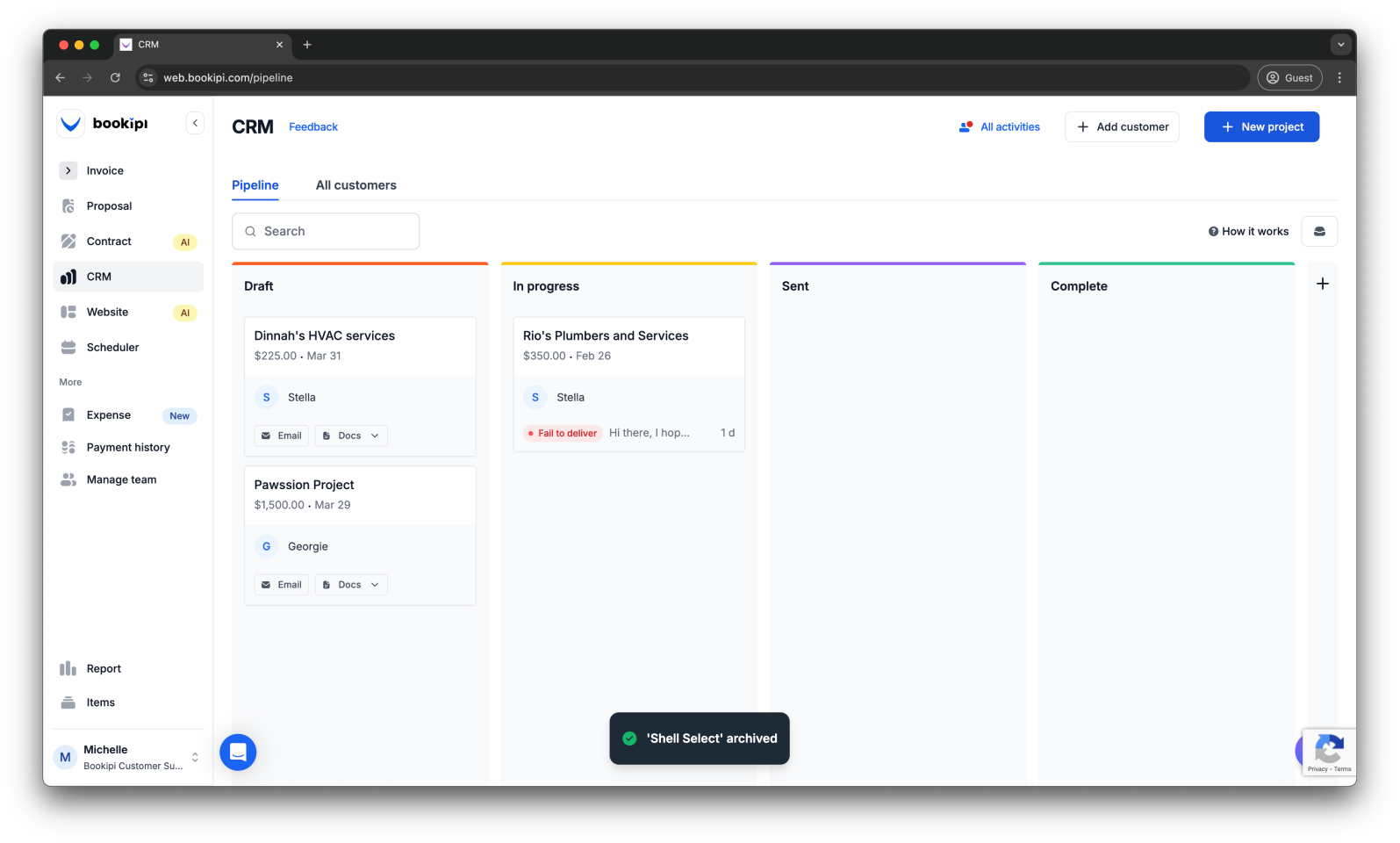This screenshot has height=843, width=1400.
Task: Click the reCAPTCHA badge
Action: [1329, 753]
